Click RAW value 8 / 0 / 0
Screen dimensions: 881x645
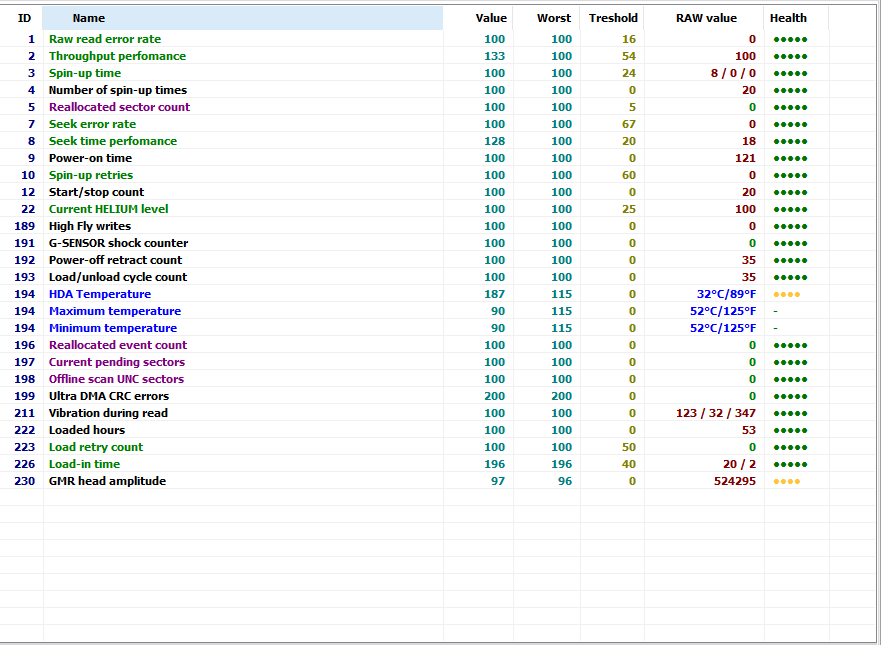point(733,73)
